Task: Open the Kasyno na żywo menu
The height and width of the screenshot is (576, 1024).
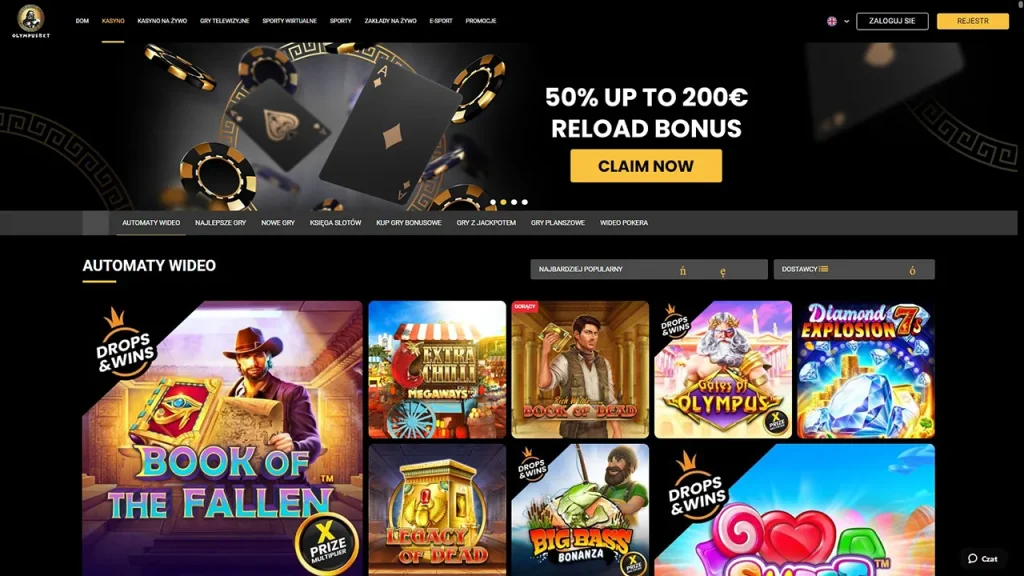Action: (162, 21)
